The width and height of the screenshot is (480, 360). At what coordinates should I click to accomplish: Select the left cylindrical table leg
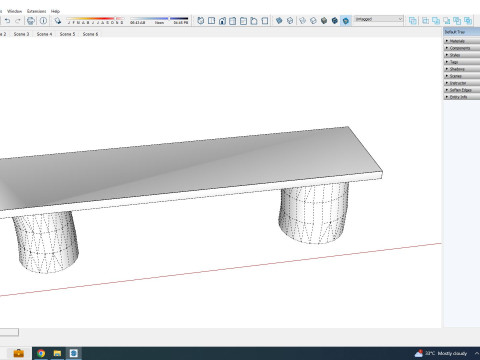click(x=46, y=242)
